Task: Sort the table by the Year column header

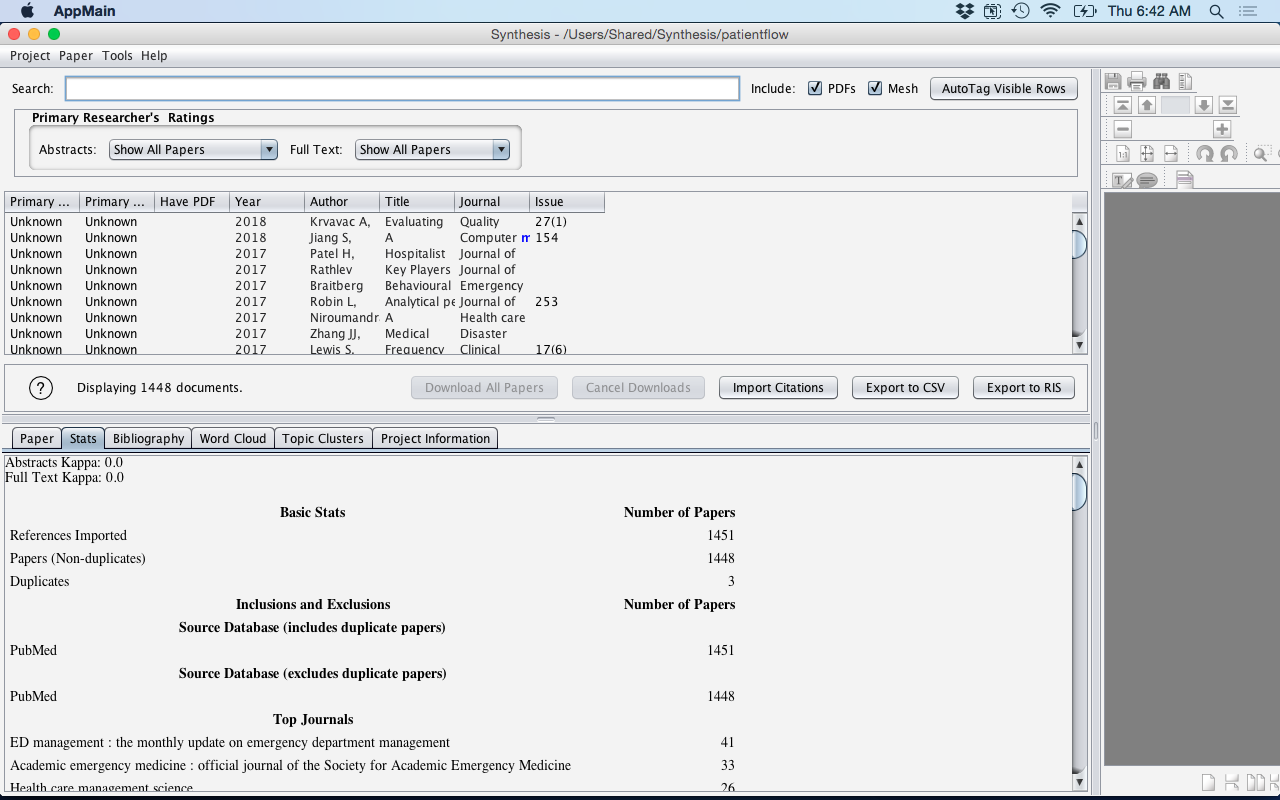Action: [266, 202]
